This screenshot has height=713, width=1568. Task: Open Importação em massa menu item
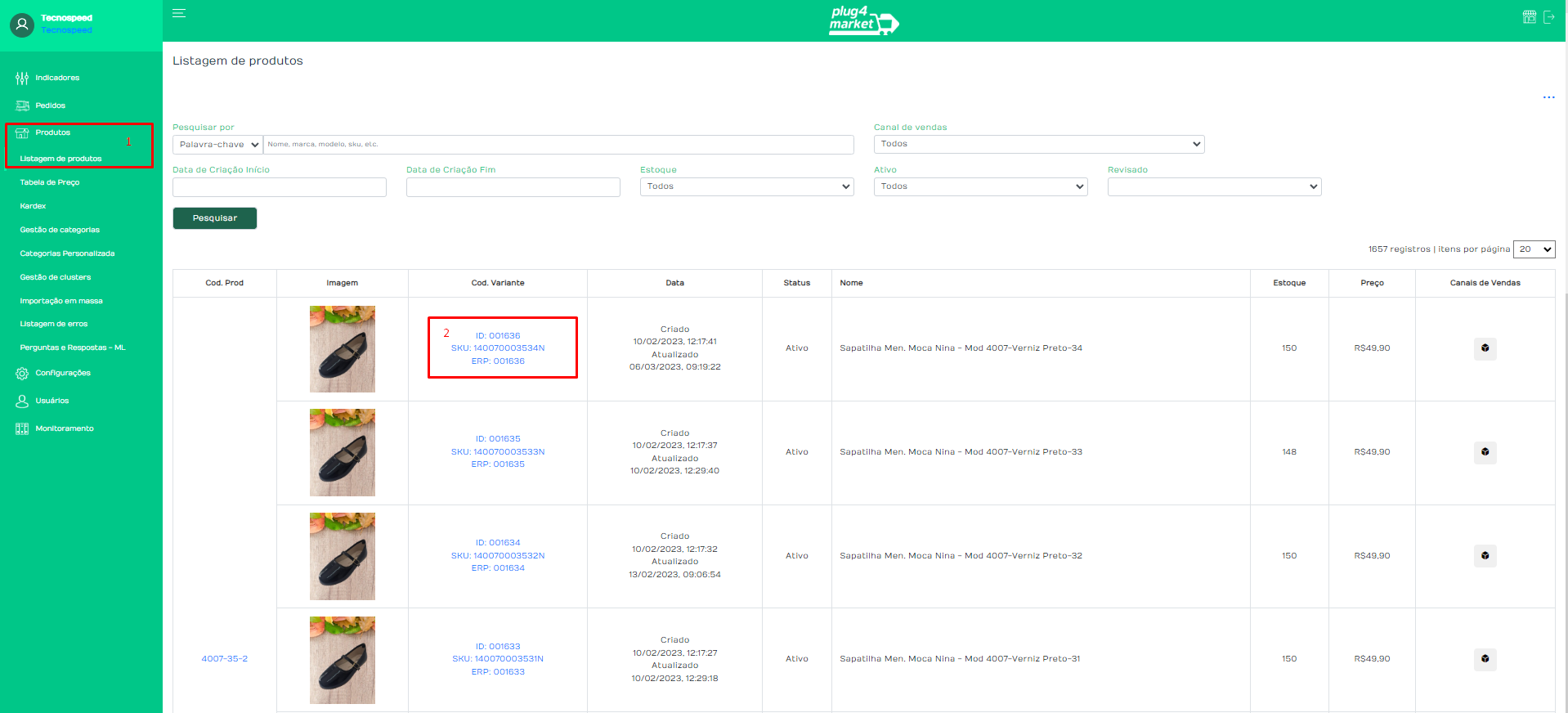point(61,301)
